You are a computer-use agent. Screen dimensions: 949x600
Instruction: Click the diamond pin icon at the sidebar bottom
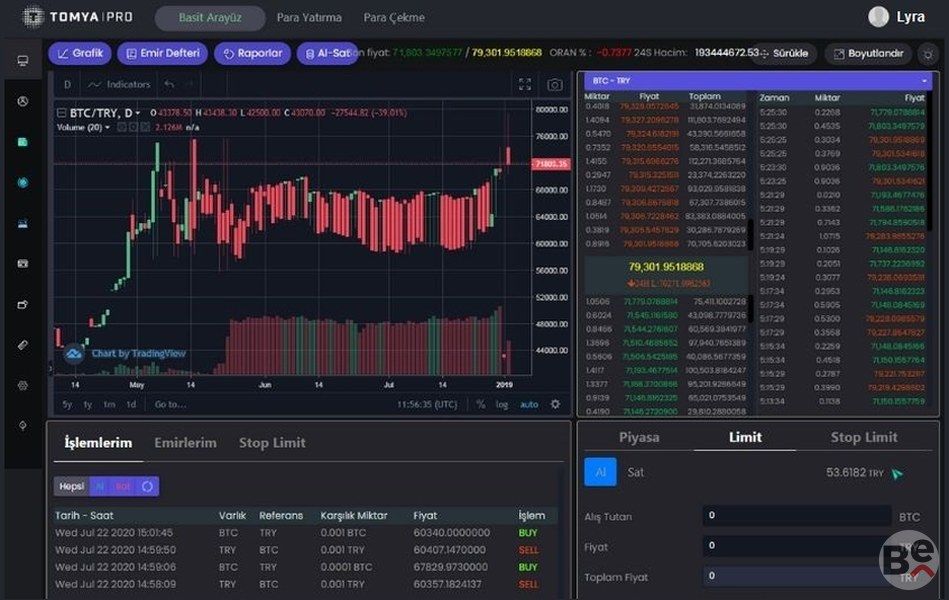pos(22,426)
